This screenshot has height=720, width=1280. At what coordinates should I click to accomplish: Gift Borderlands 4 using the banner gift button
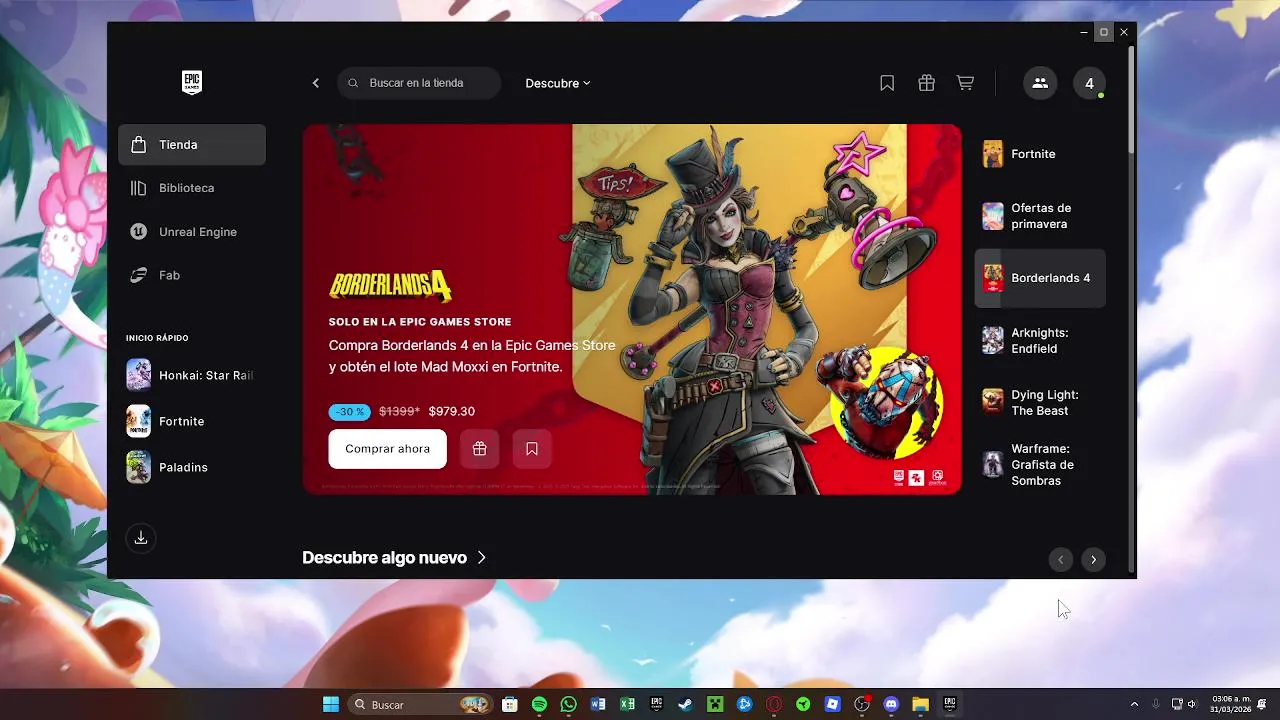[480, 449]
